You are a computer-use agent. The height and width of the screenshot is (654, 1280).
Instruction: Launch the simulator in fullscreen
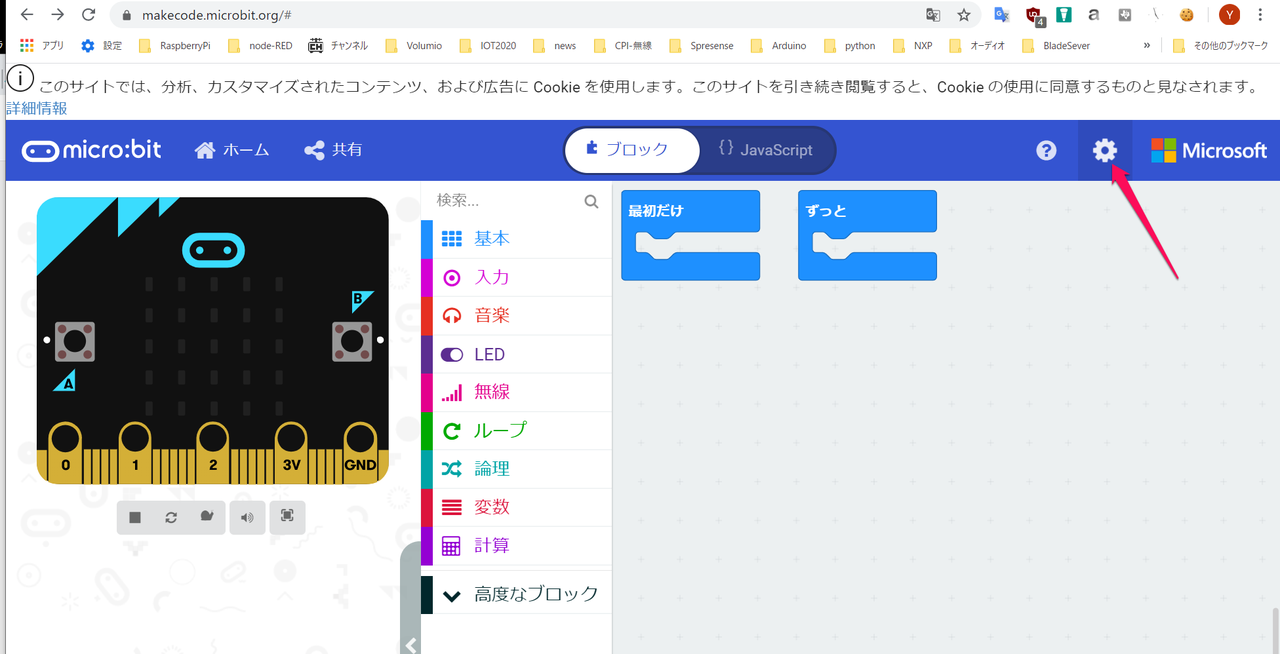coord(287,516)
